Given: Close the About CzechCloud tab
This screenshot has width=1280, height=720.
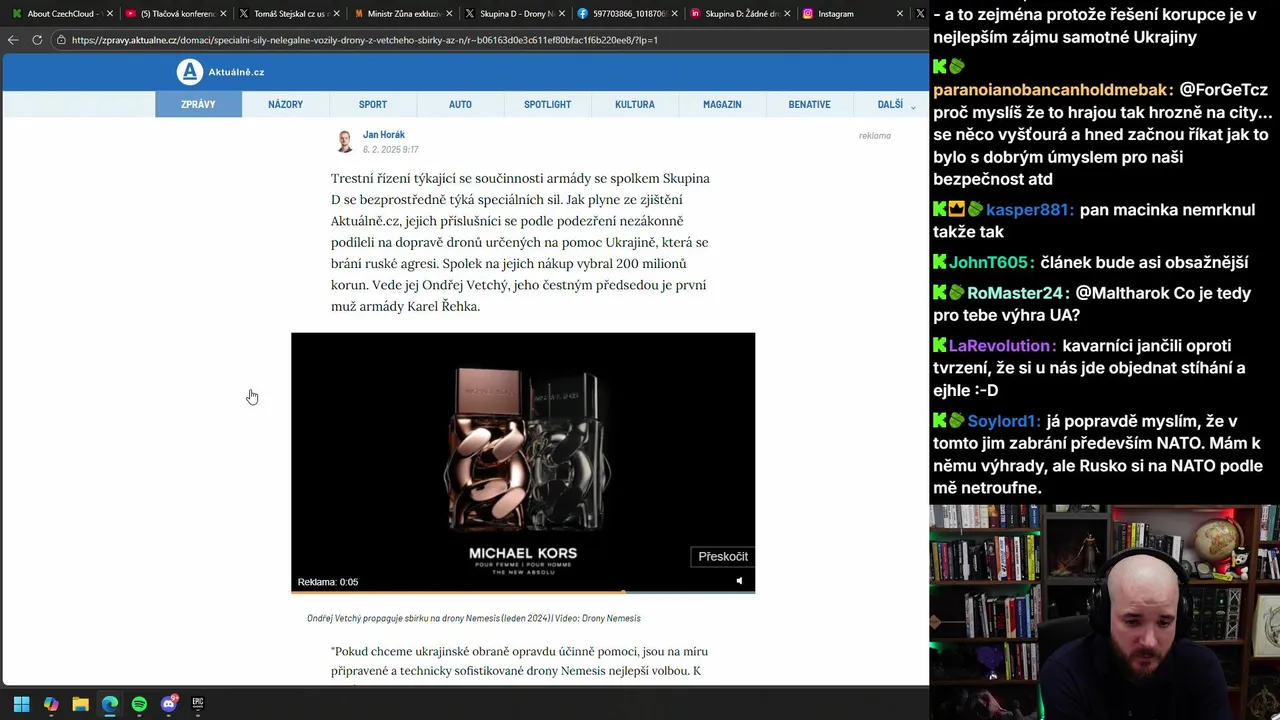Looking at the screenshot, I should pos(109,14).
